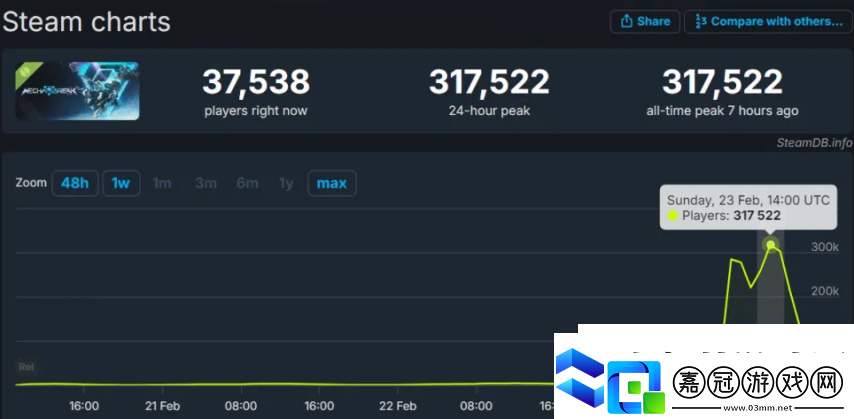
Task: Select the 1w zoom range
Action: (x=121, y=183)
